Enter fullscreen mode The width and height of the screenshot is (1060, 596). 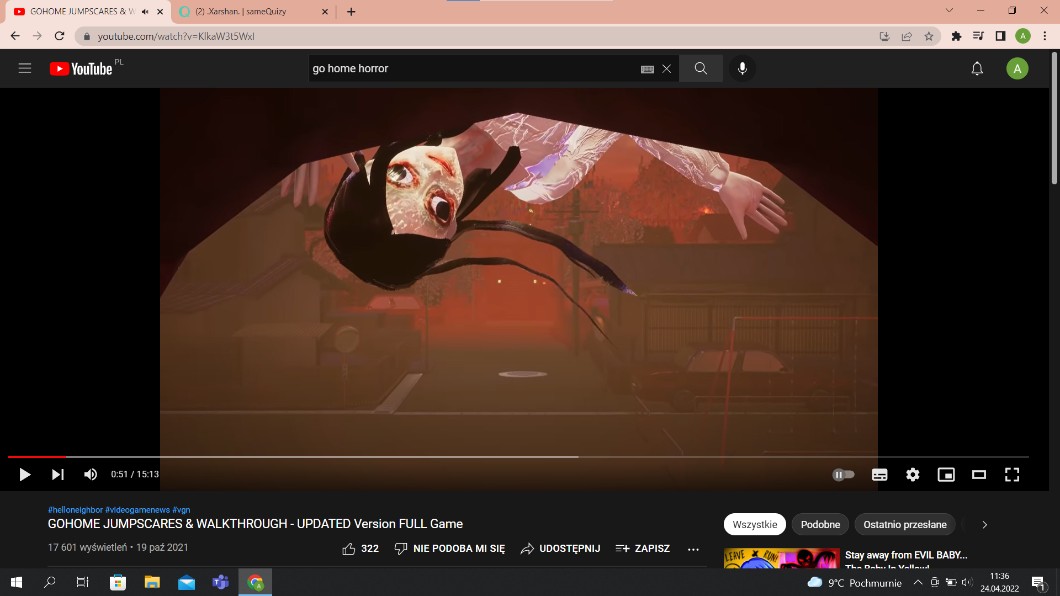pyautogui.click(x=1011, y=474)
